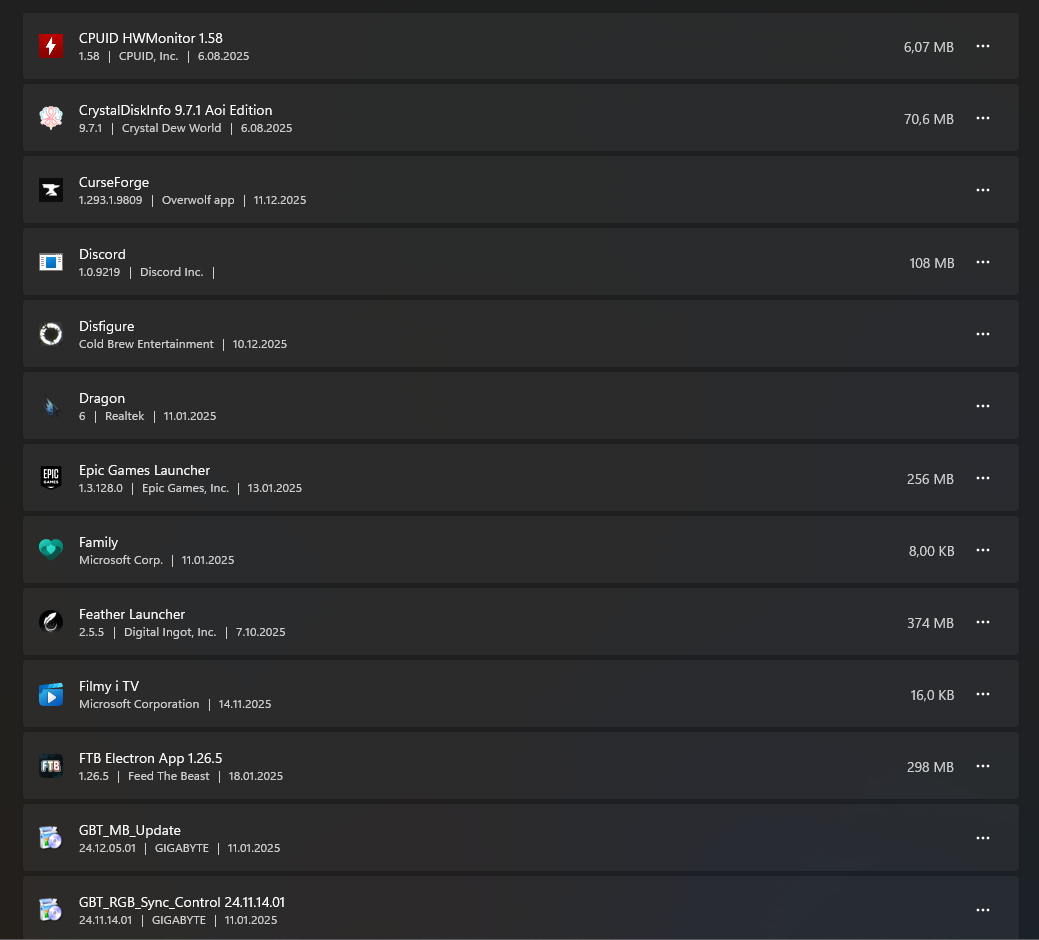The image size is (1039, 940).
Task: Open more options for CPUID HWMonitor
Action: point(982,46)
